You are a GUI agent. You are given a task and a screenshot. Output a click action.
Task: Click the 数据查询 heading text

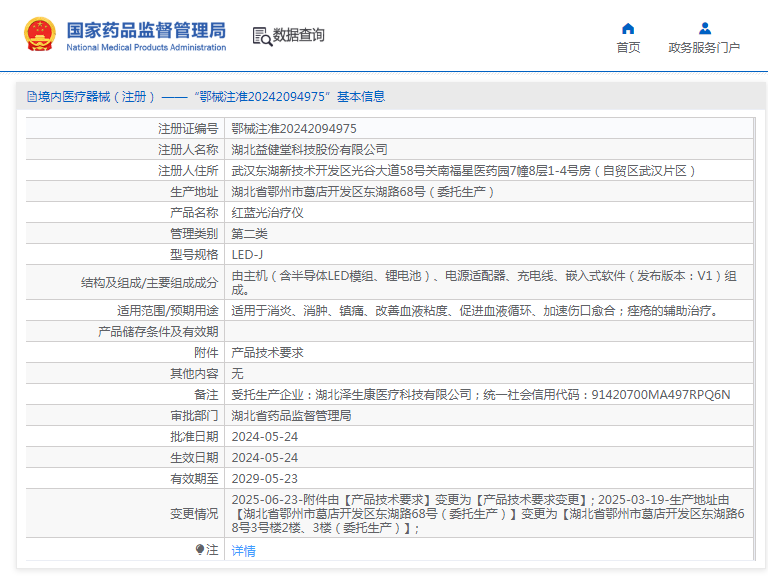pos(299,35)
